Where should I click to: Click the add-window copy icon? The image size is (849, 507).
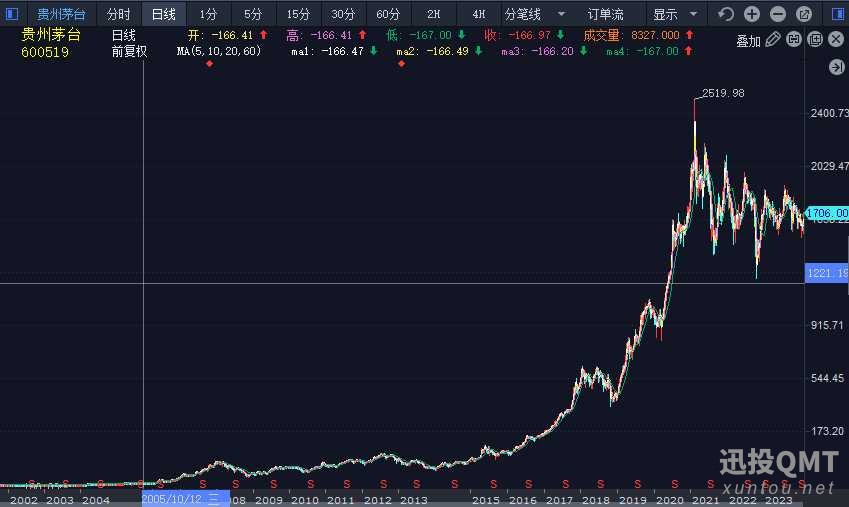click(x=815, y=40)
